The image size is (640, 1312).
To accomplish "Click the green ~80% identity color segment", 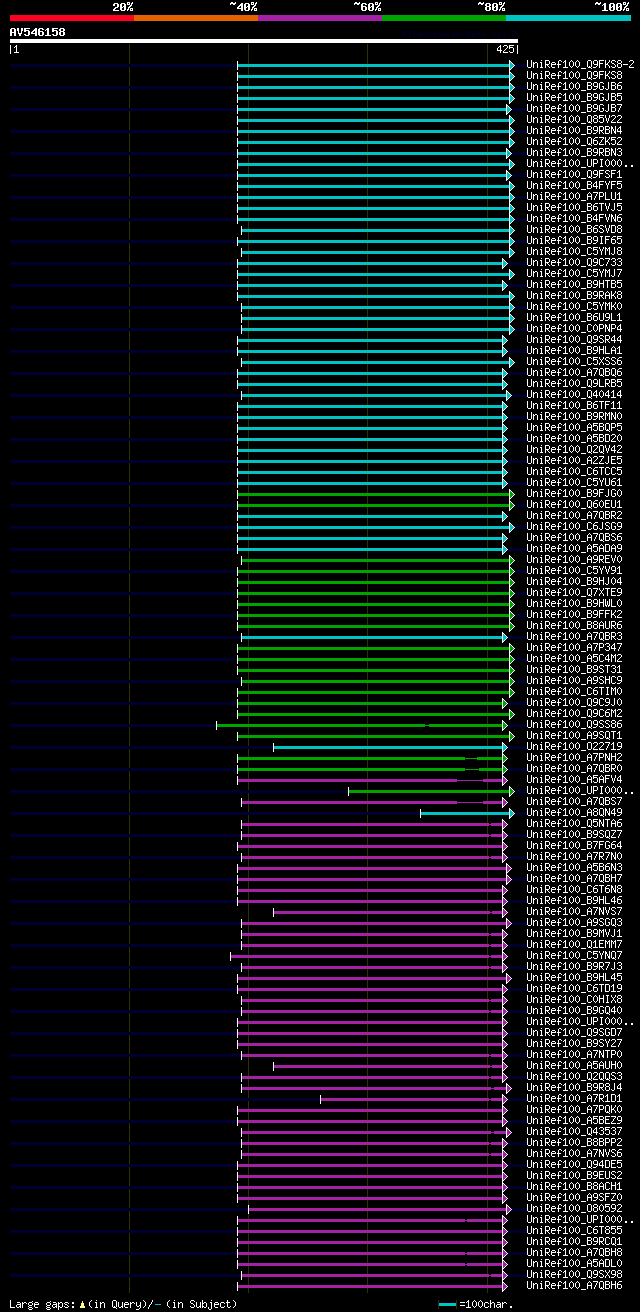I will (x=444, y=18).
